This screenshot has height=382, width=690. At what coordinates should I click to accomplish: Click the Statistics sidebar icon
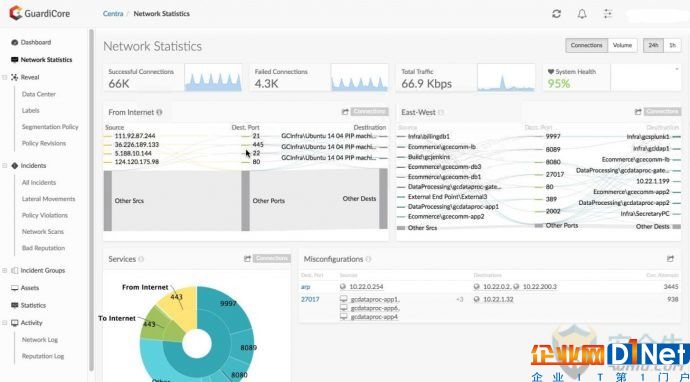click(x=15, y=305)
